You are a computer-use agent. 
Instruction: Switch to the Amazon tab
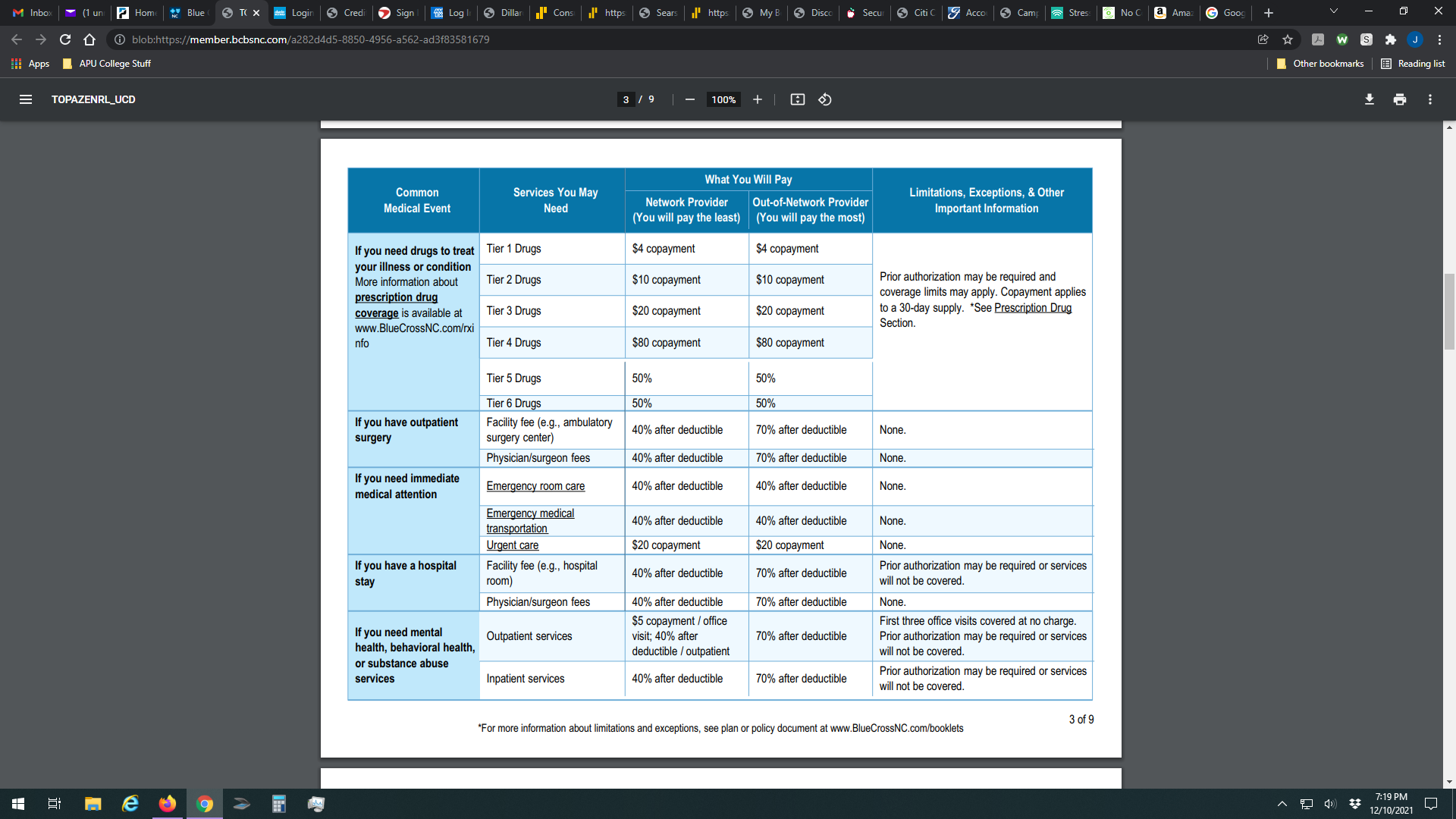(x=1173, y=13)
